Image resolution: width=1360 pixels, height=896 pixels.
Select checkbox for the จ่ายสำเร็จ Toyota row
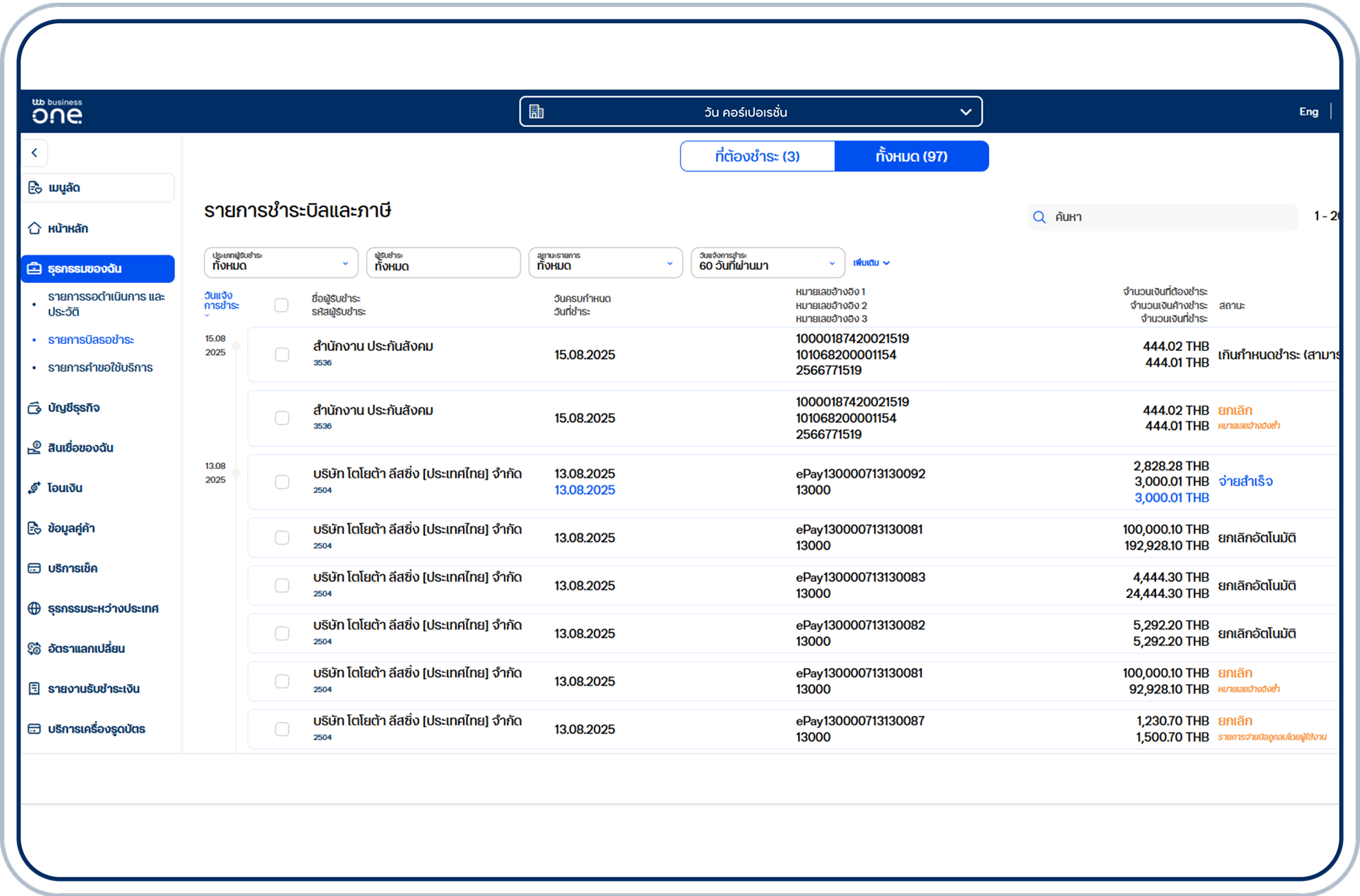[x=282, y=482]
